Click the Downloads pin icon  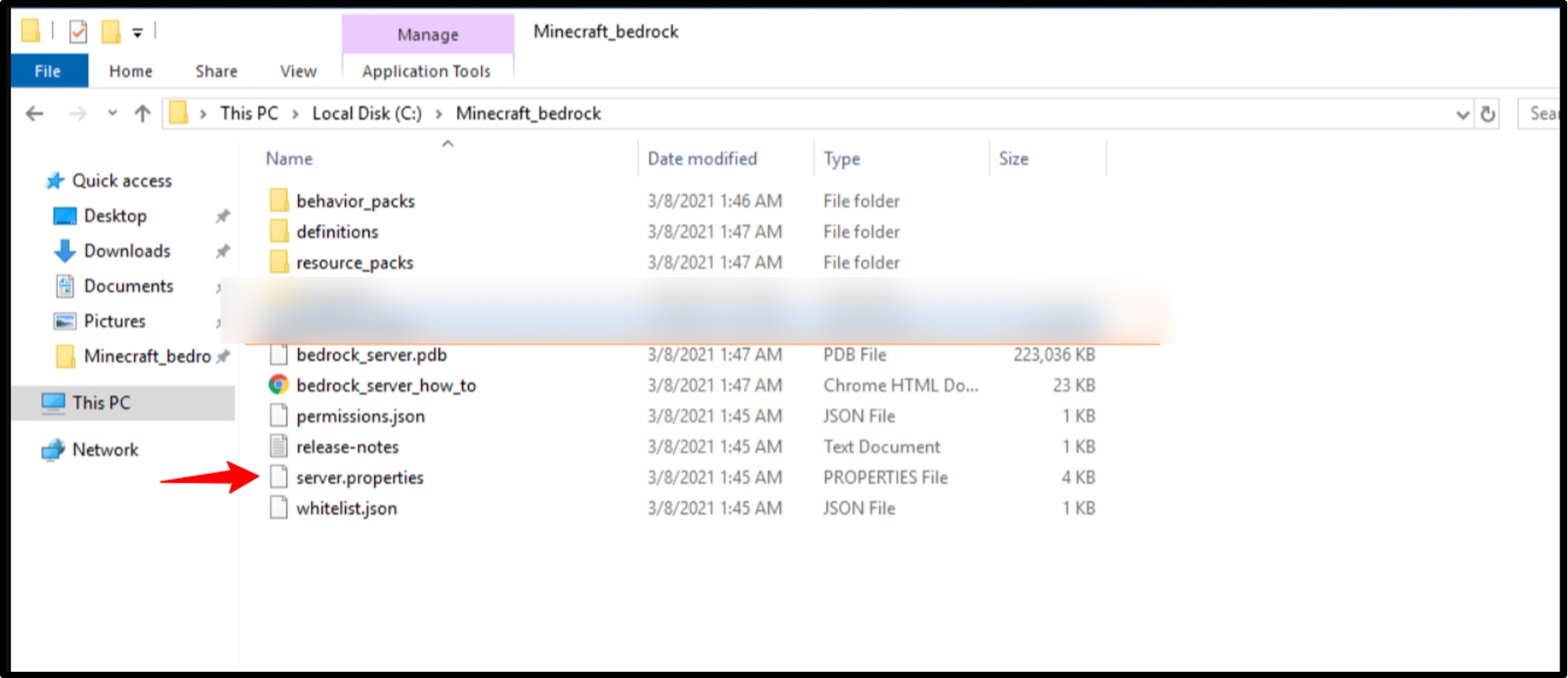[223, 251]
